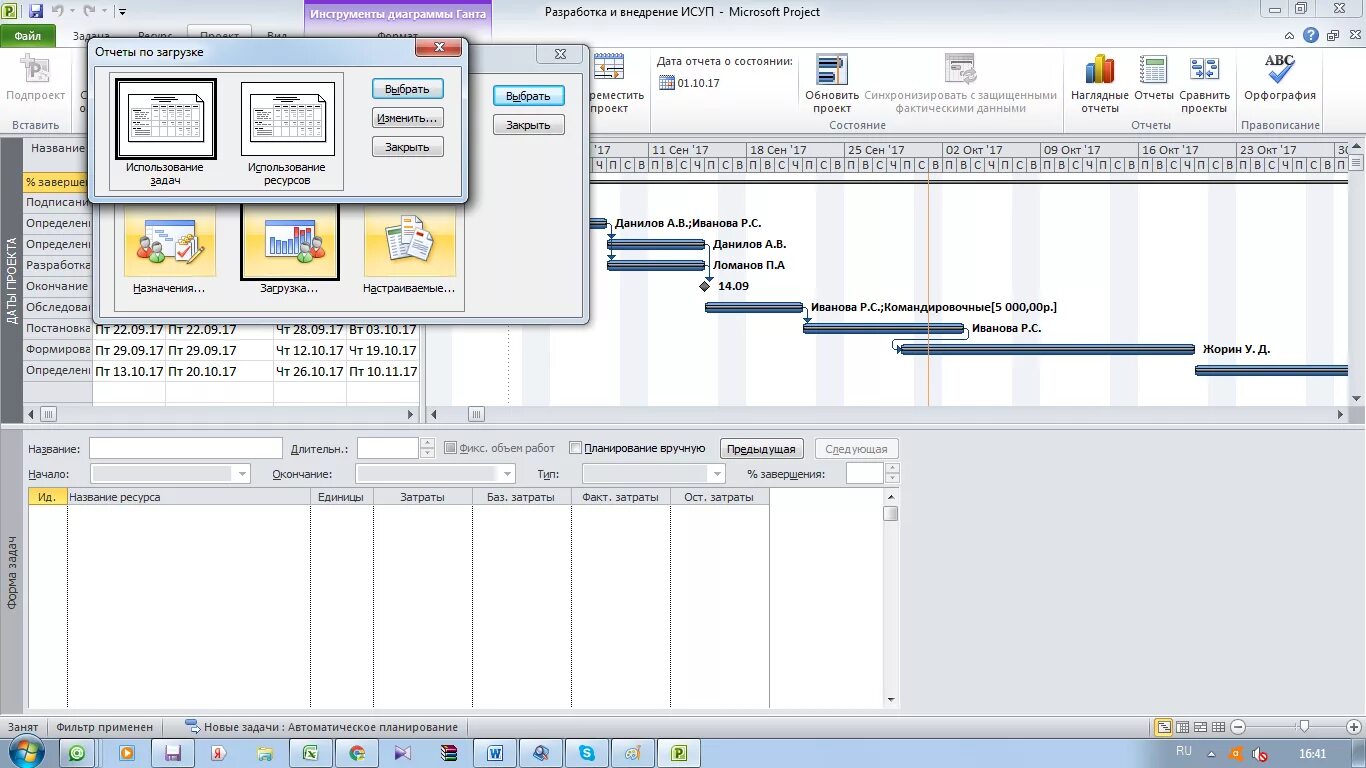Screen dimensions: 1366x768
Task: Open the Тип dropdown
Action: pyautogui.click(x=716, y=474)
